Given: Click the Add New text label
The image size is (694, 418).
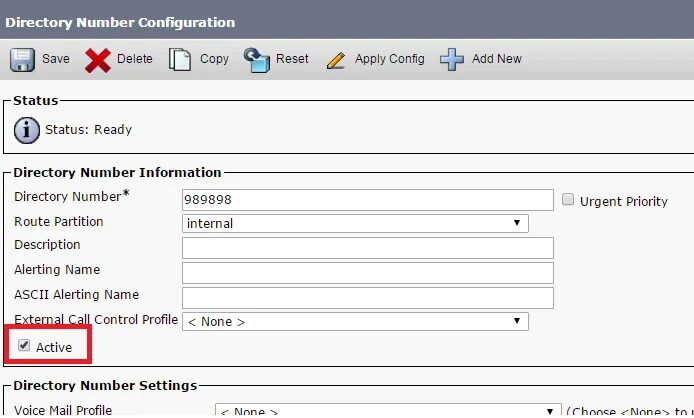Looking at the screenshot, I should pos(497,59).
